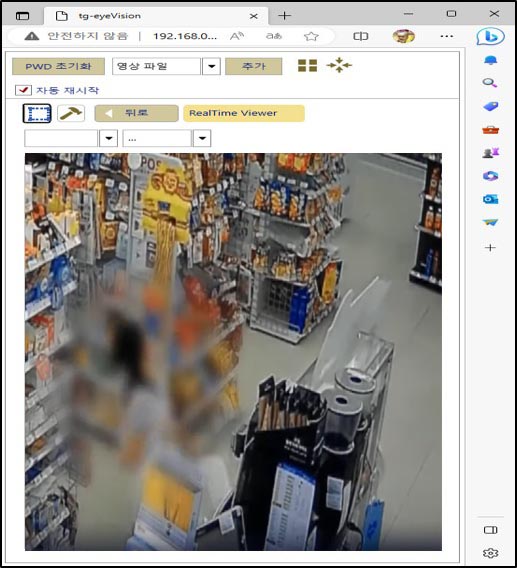Open the red toolbox sidebar icon
The image size is (517, 568).
coord(491,130)
